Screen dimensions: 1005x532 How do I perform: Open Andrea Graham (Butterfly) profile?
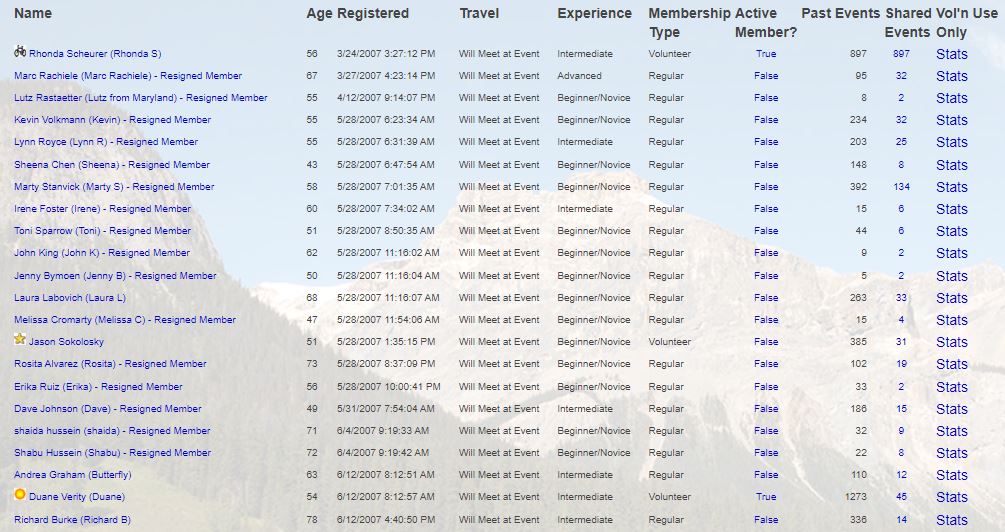[x=72, y=475]
